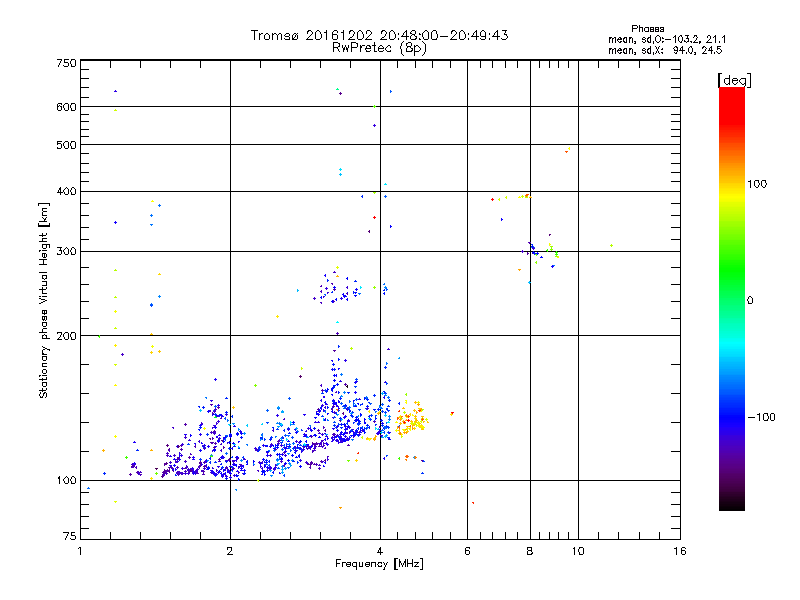This screenshot has height=600, width=800.
Task: Click the x-axis label '10'
Action: 578,551
